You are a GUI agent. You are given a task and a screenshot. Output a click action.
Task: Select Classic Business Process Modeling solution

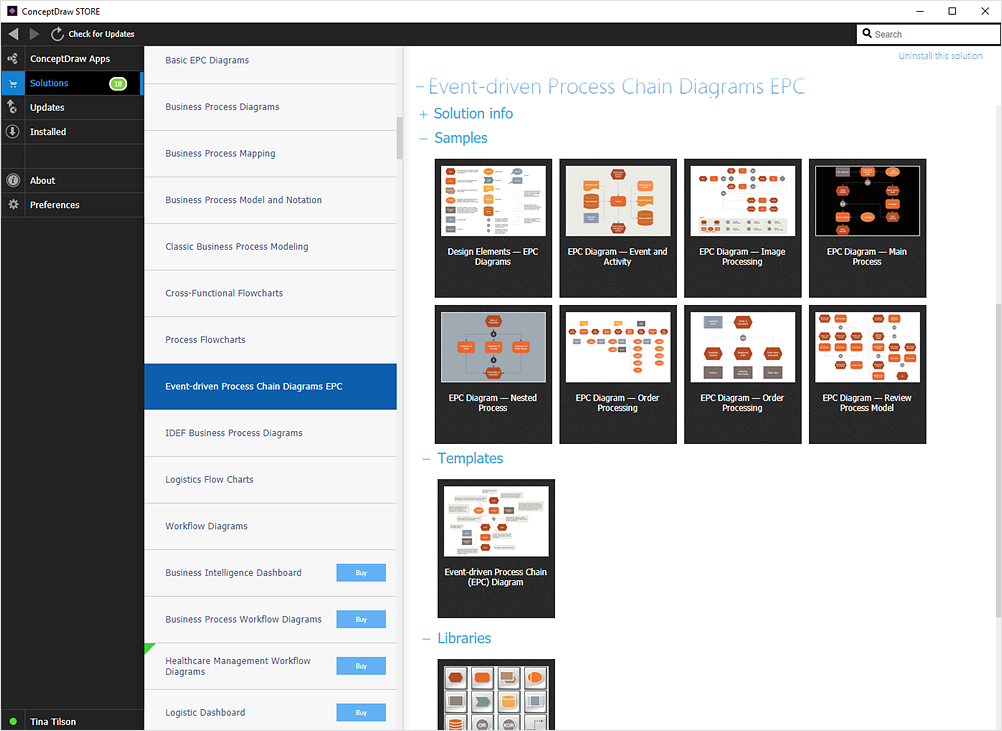[270, 247]
